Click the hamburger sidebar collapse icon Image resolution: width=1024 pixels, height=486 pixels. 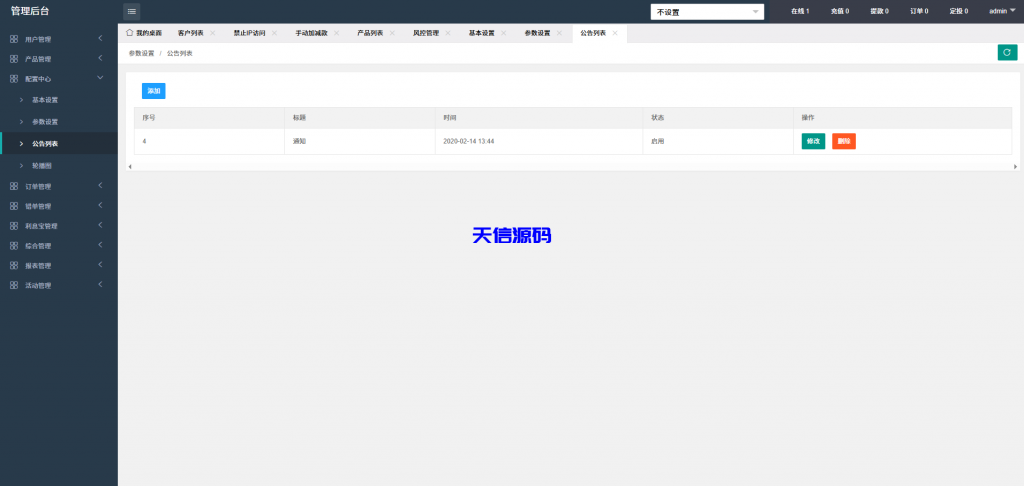[132, 11]
